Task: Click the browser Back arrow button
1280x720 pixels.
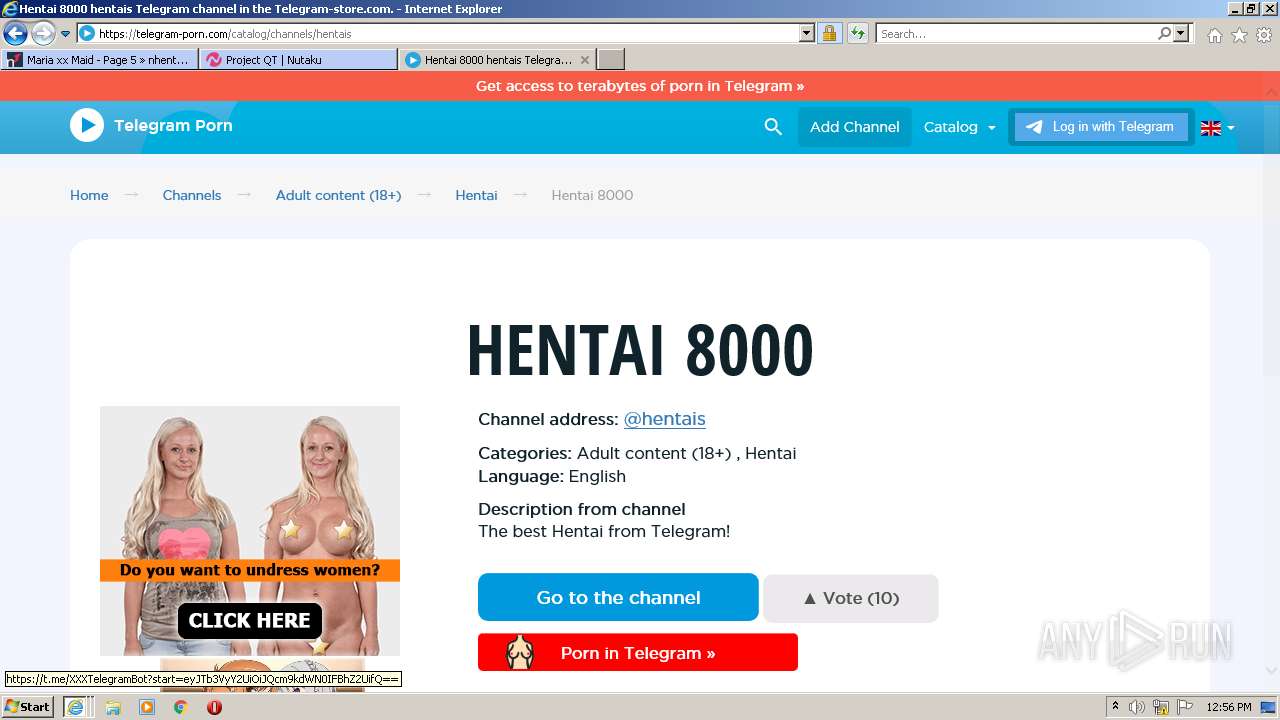Action: [x=15, y=34]
